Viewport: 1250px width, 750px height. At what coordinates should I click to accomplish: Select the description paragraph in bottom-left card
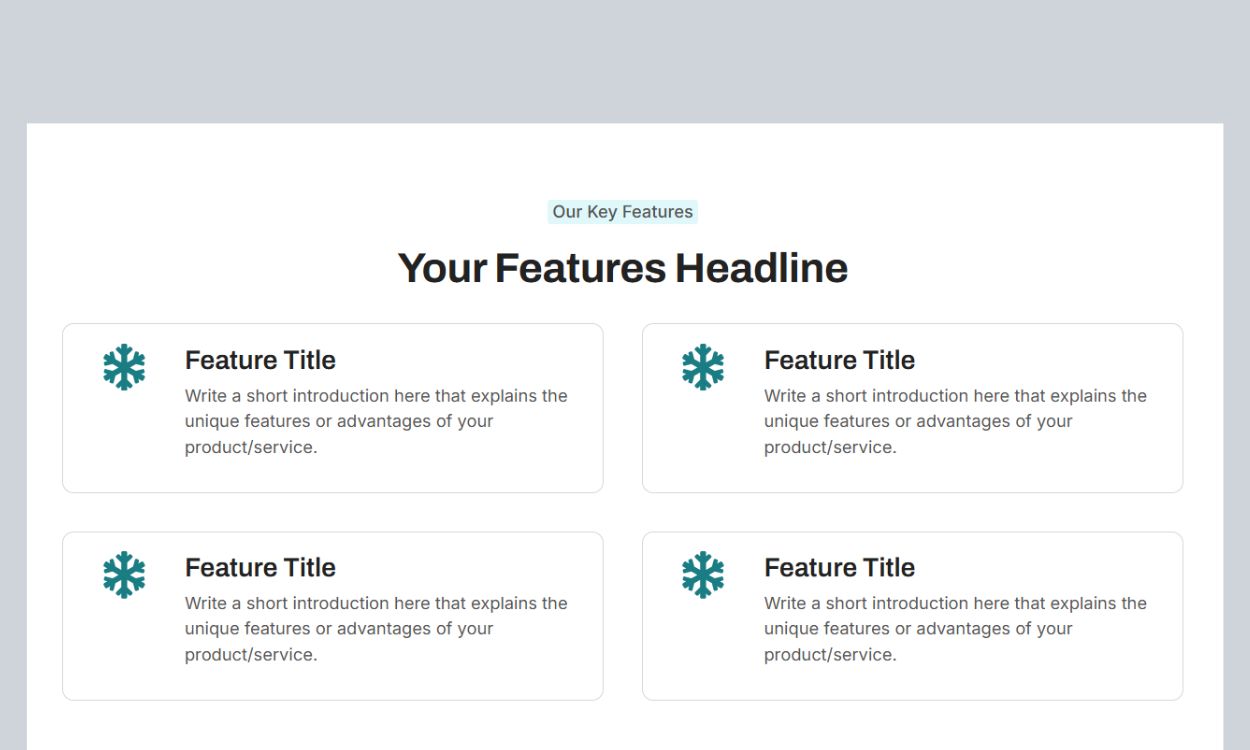click(375, 629)
